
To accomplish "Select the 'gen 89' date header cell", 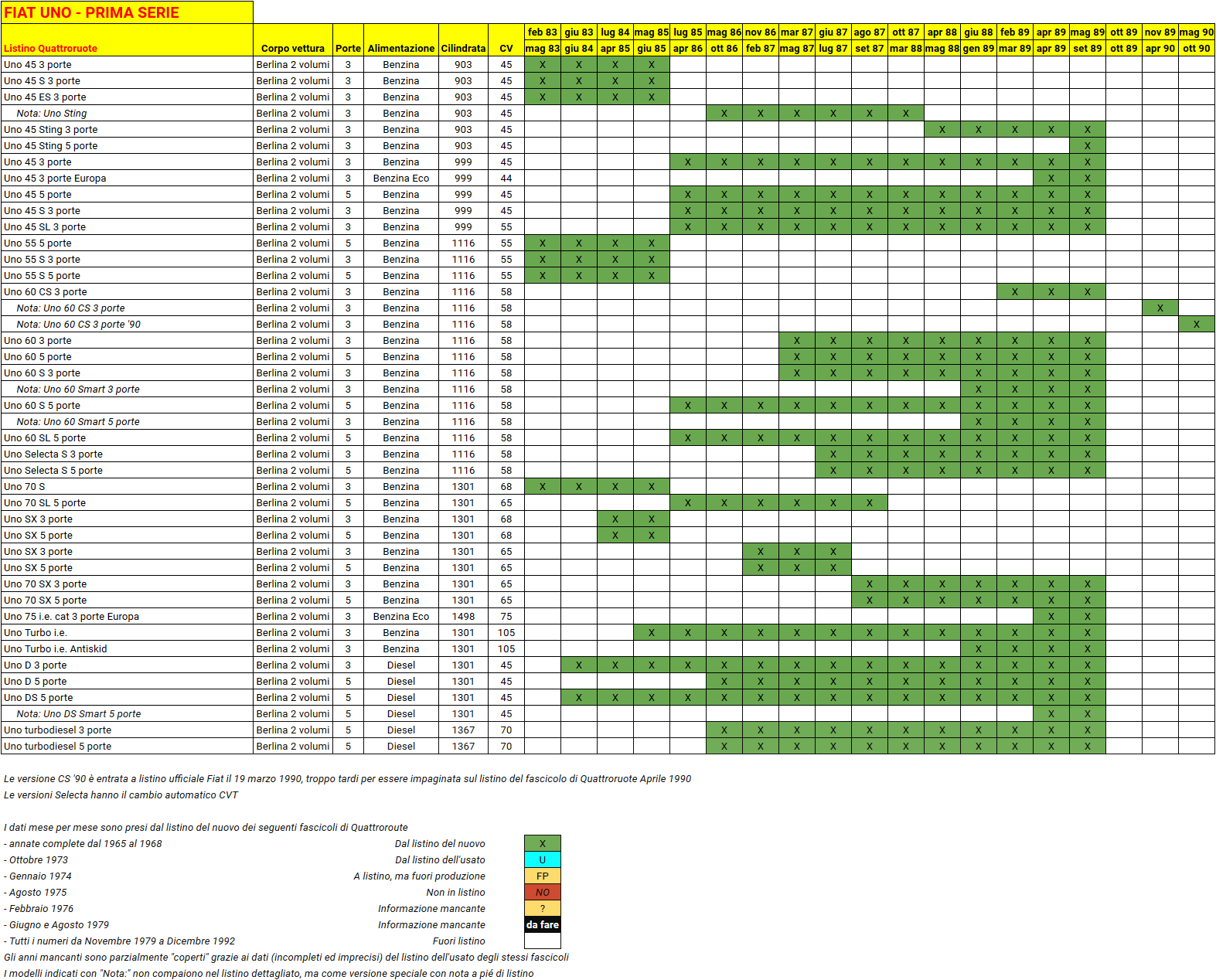I will [978, 48].
